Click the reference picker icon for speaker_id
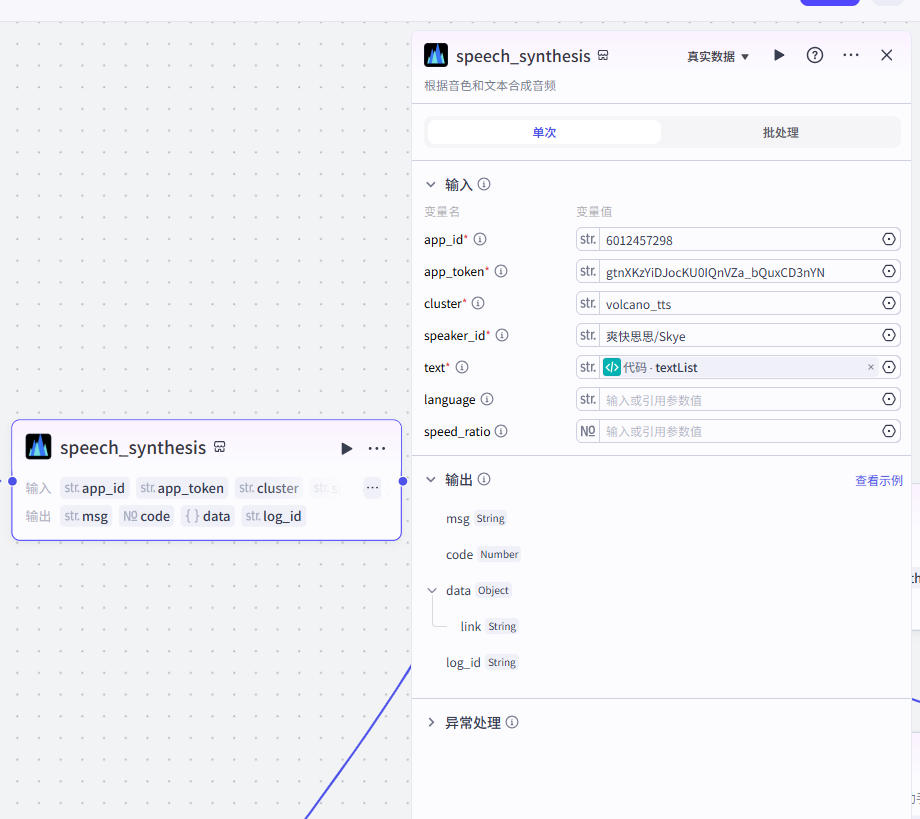 [888, 335]
